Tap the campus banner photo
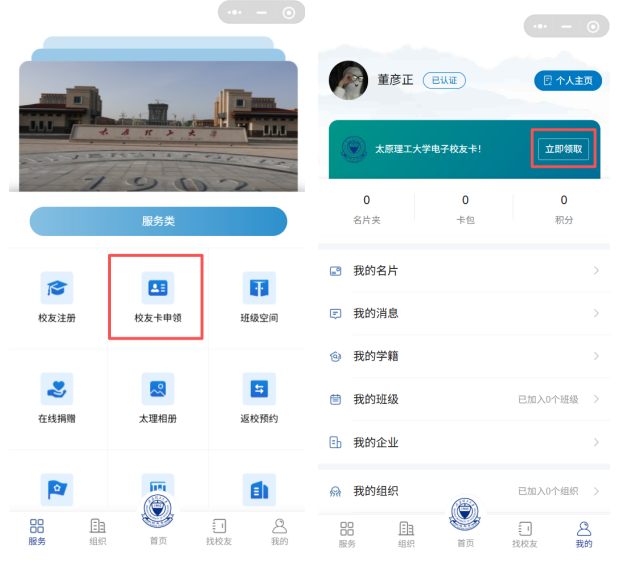 (158, 125)
